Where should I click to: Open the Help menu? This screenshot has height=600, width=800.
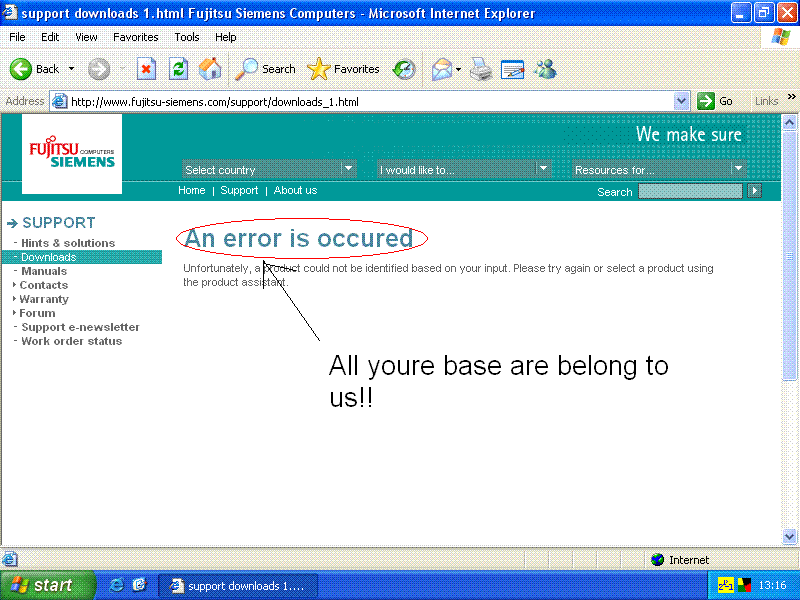226,37
